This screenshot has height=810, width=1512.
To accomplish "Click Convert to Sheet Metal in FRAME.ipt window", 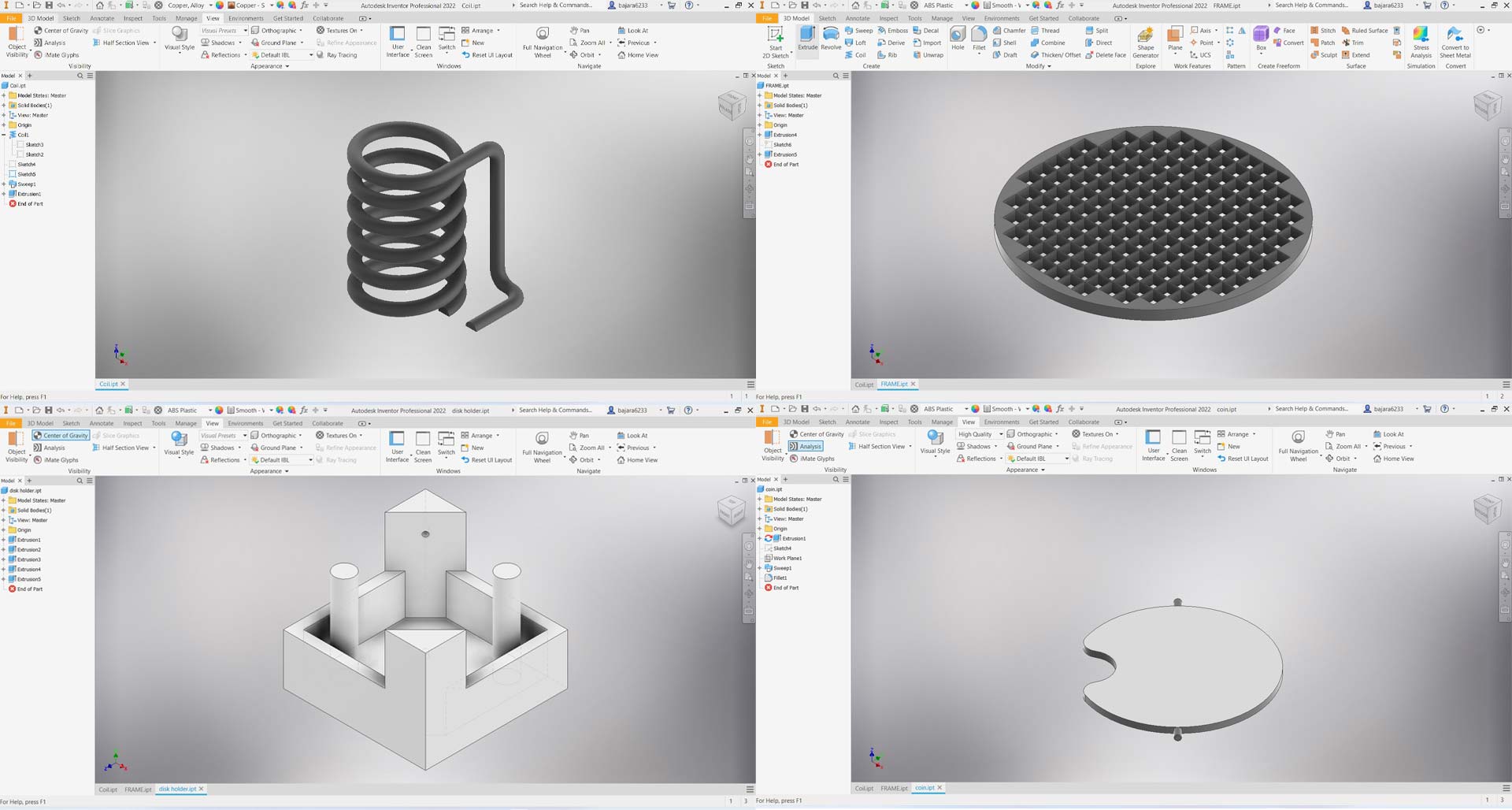I will (x=1455, y=43).
